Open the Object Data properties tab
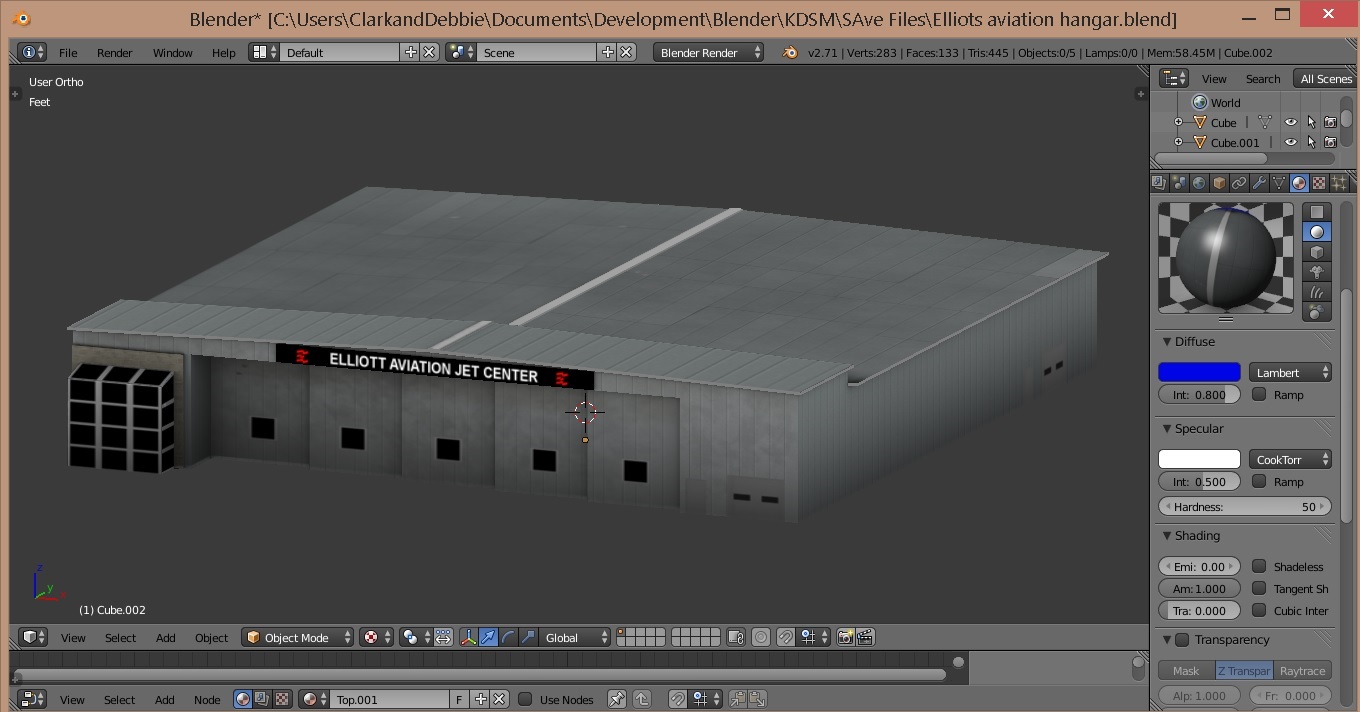This screenshot has width=1360, height=712. coord(1277,183)
